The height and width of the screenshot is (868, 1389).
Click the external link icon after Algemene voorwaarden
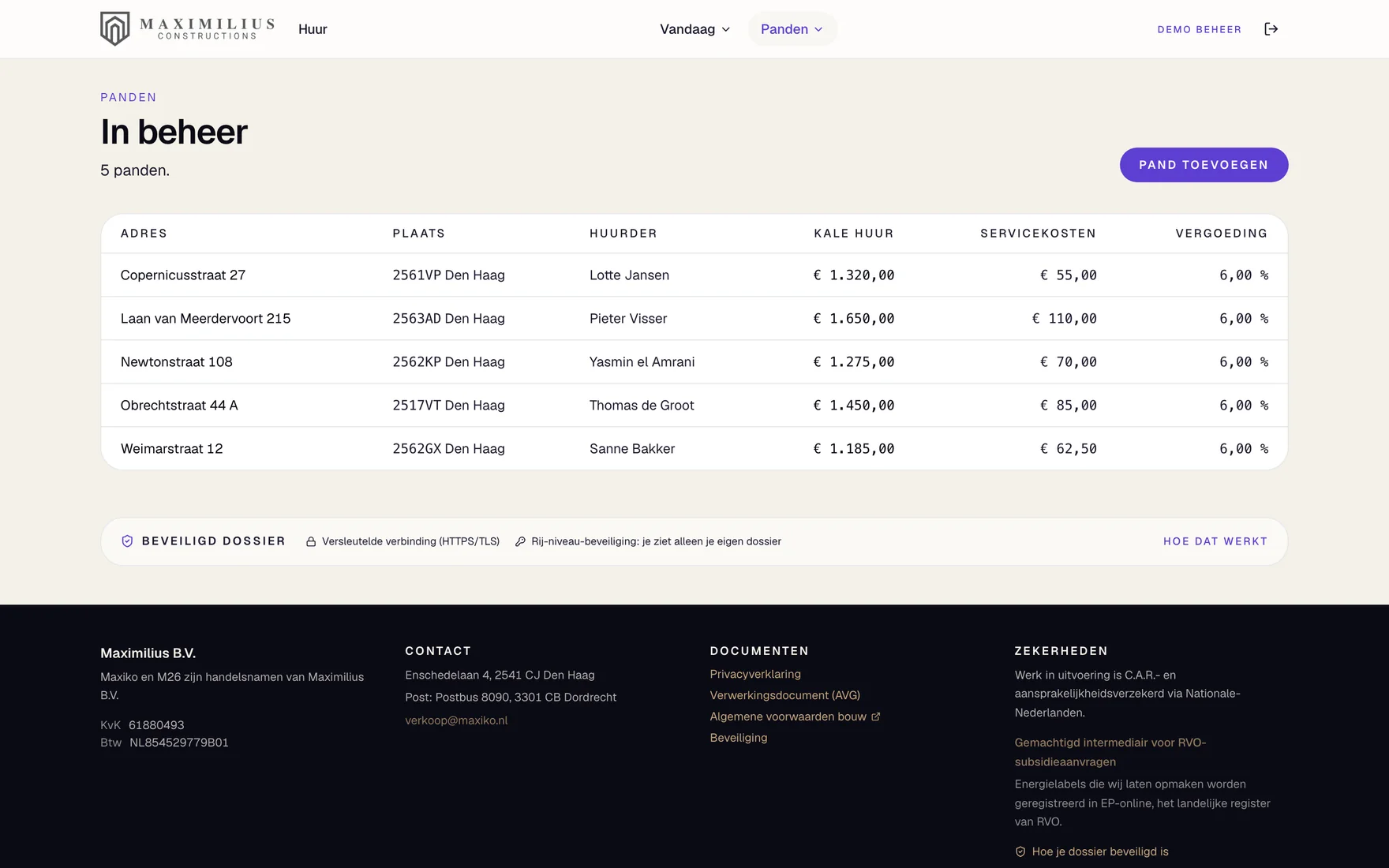875,716
